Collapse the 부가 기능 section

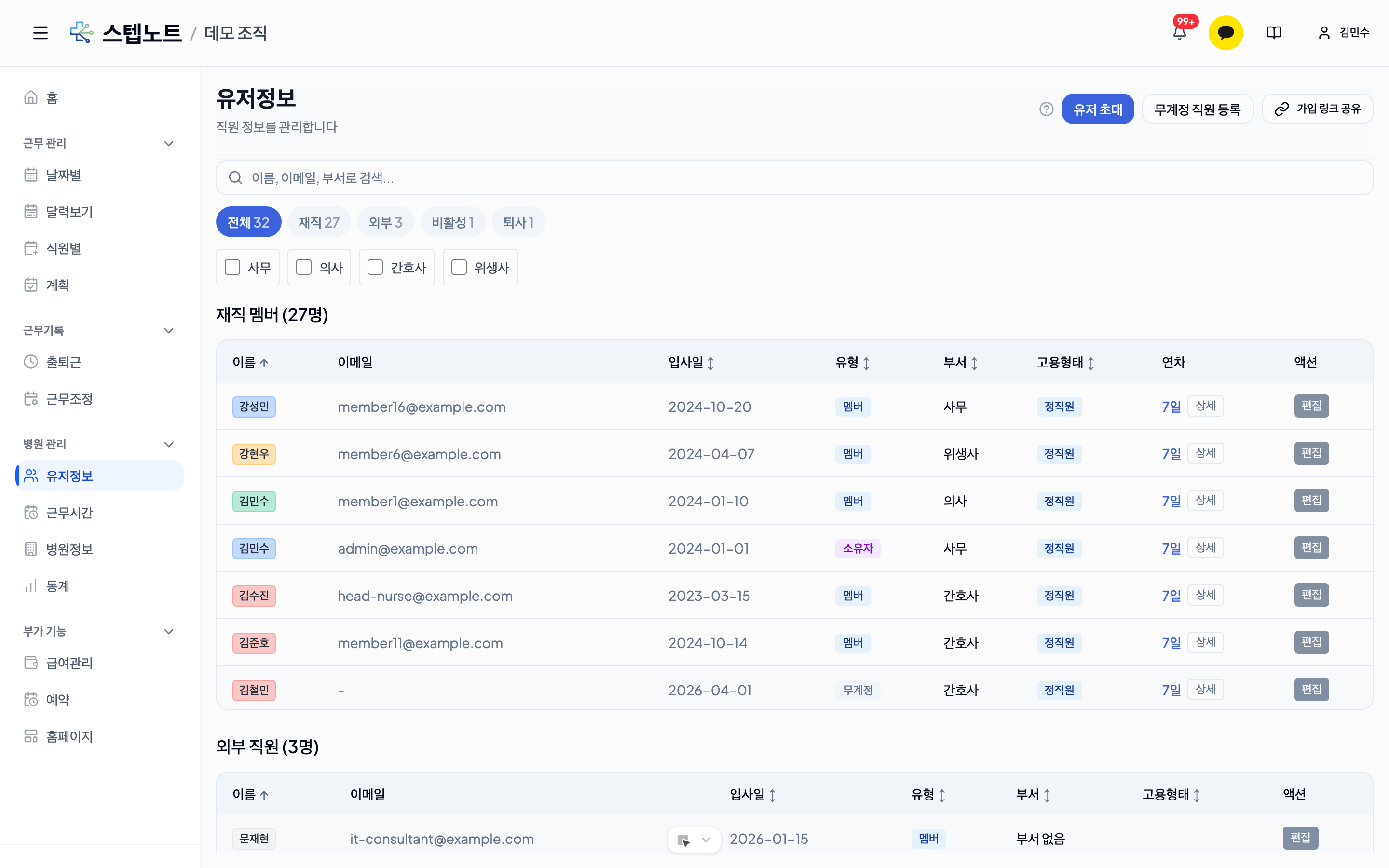[x=169, y=632]
